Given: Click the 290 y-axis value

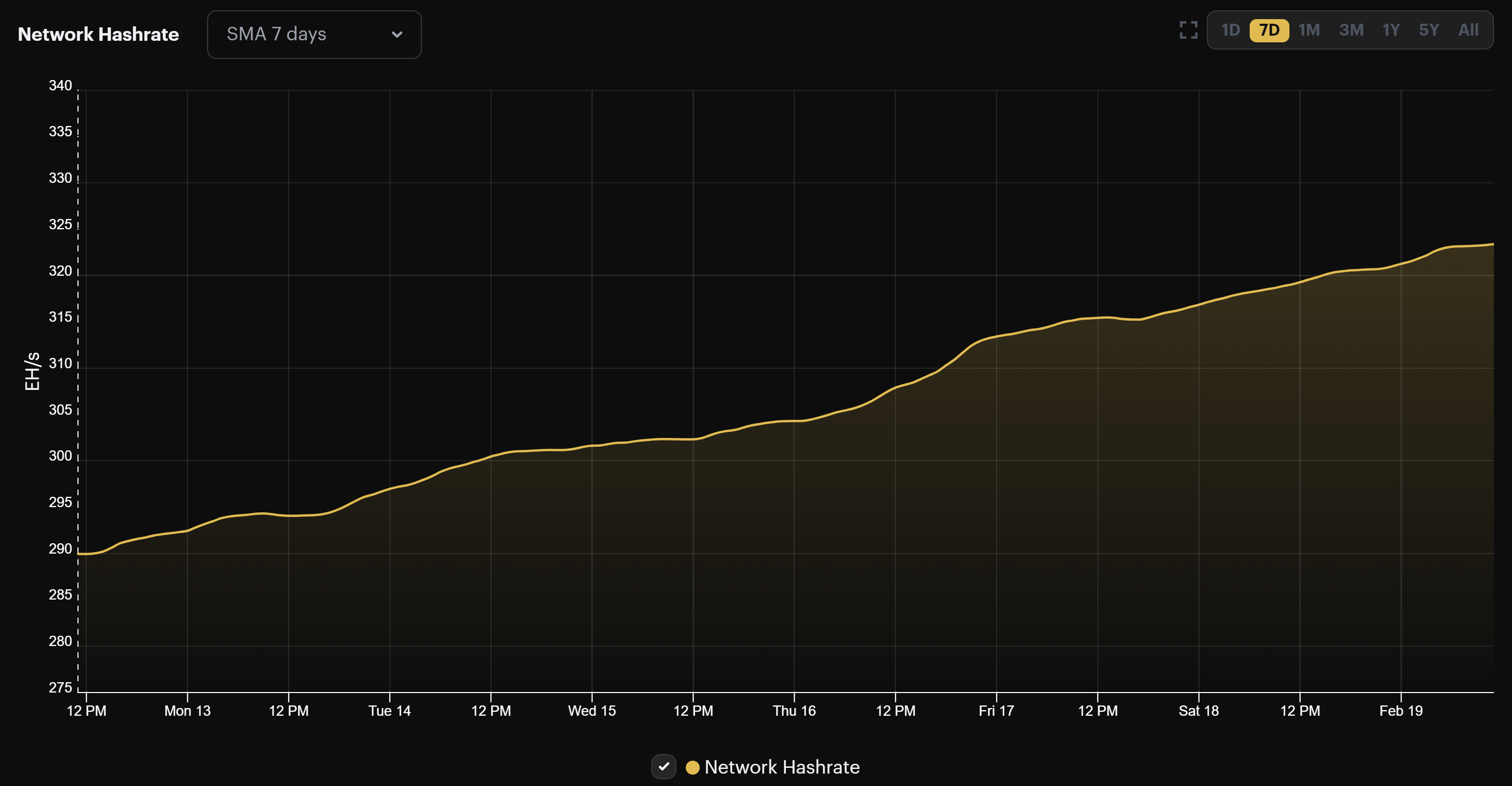Looking at the screenshot, I should [60, 549].
